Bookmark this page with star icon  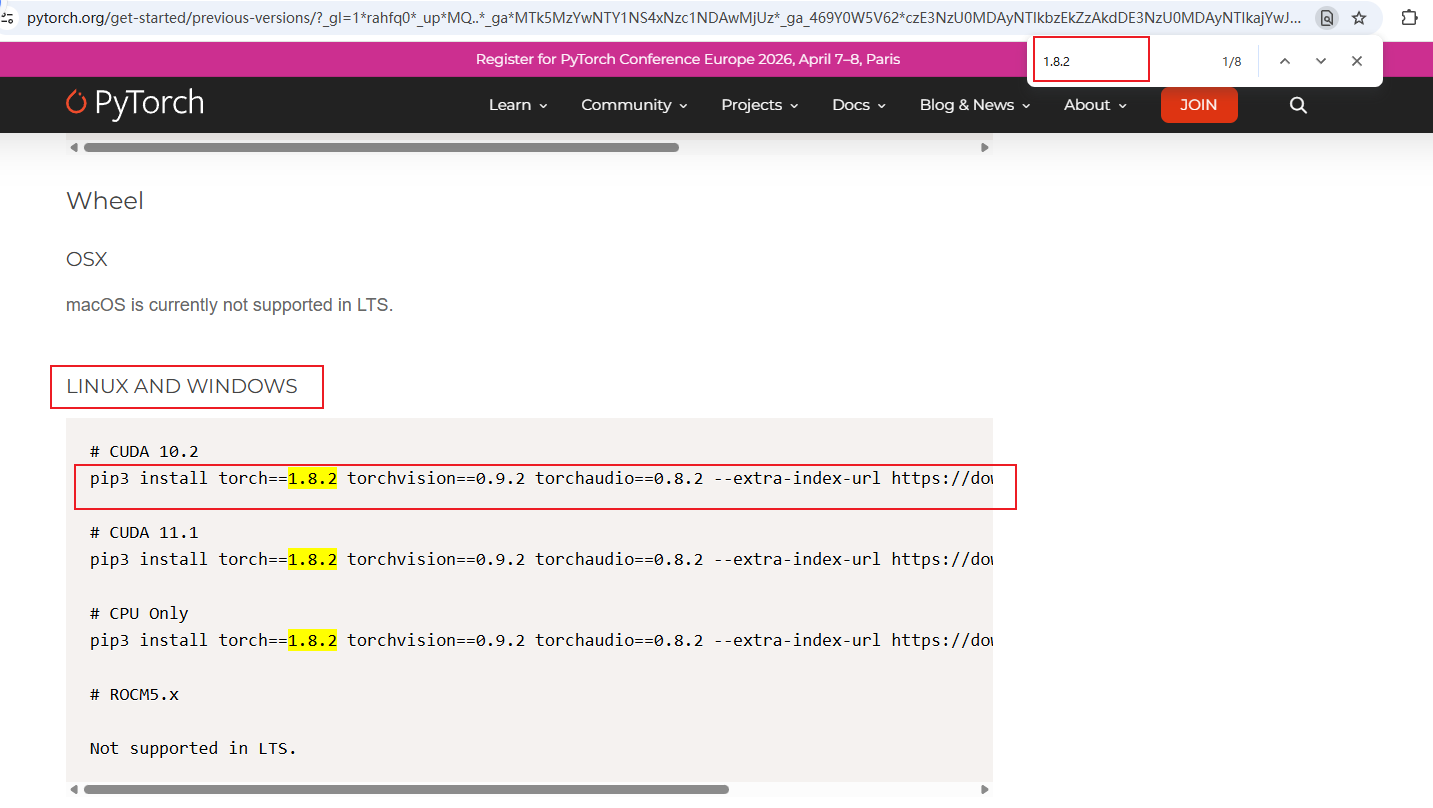tap(1359, 17)
